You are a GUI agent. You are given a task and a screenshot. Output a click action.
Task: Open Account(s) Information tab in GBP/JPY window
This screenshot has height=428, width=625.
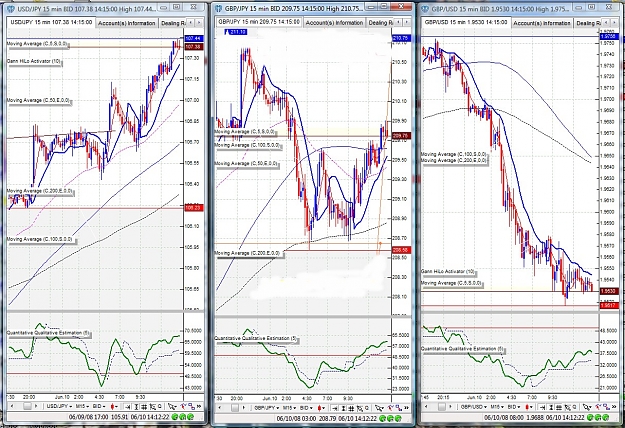334,23
